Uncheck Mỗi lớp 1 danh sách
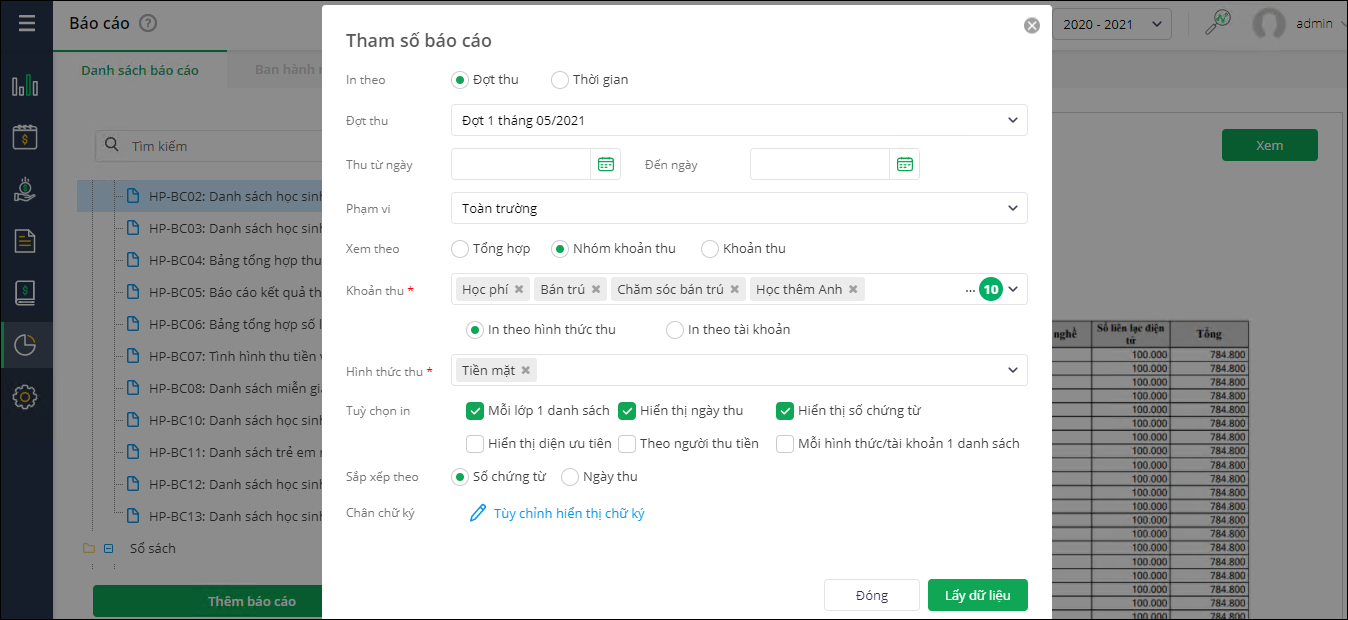The height and width of the screenshot is (620, 1348). click(x=475, y=410)
